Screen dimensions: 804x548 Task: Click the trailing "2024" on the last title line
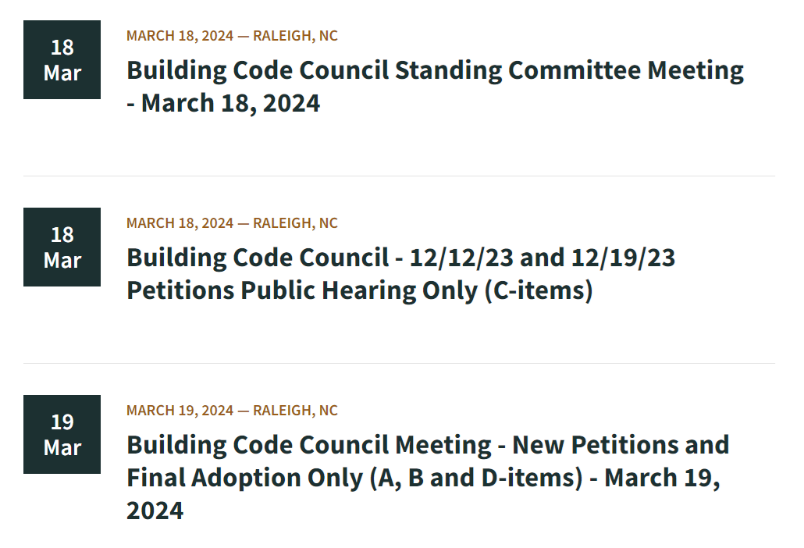click(x=155, y=510)
